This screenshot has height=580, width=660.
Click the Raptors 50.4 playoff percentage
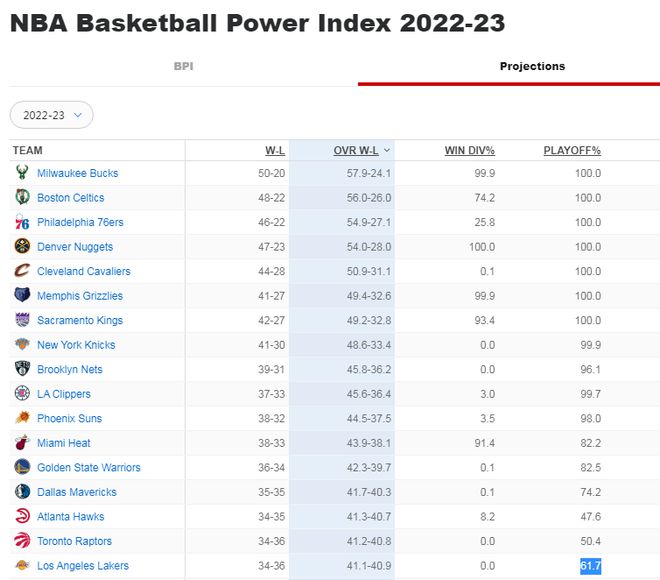591,541
